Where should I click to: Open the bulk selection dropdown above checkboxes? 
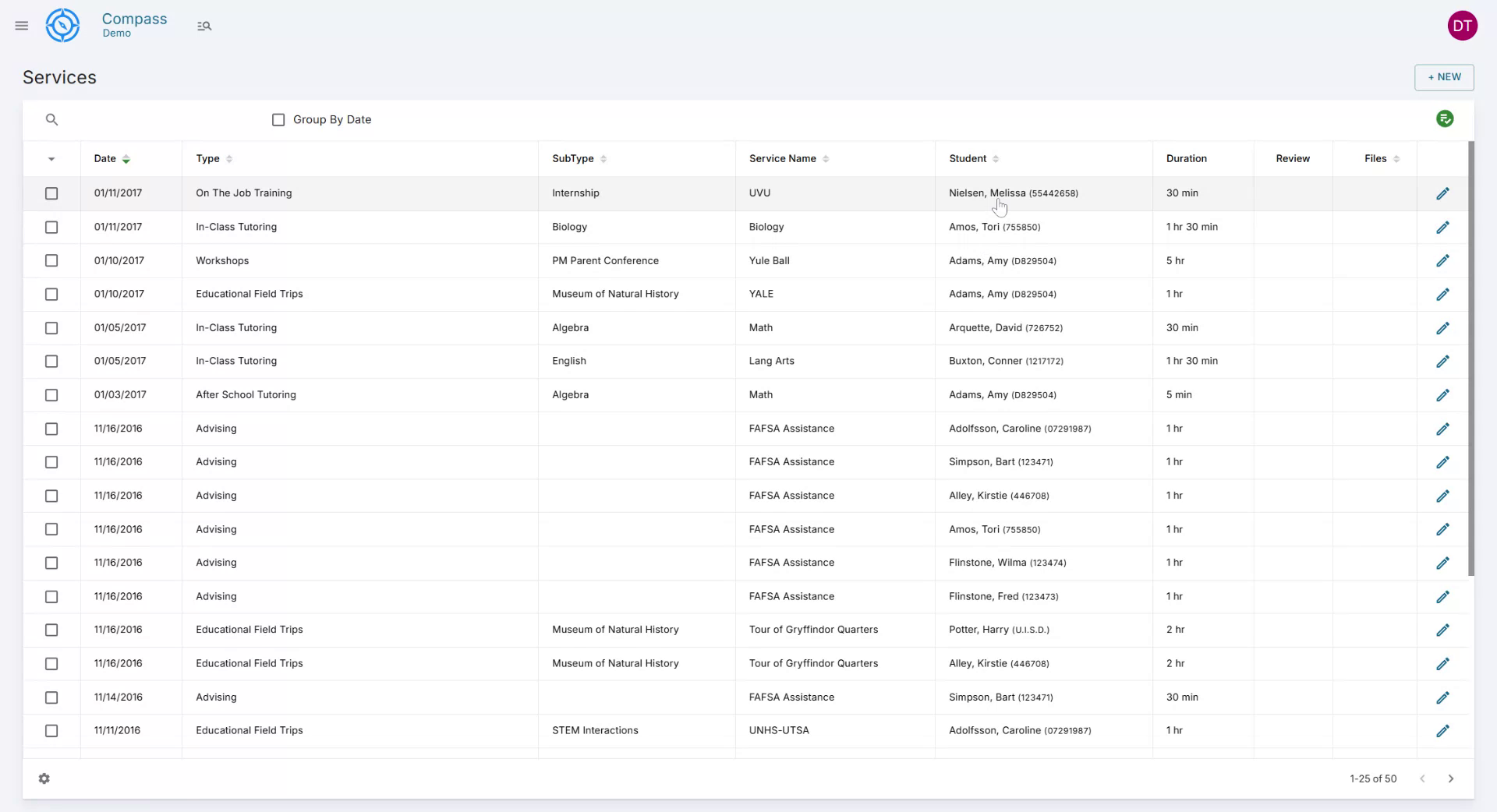pos(51,159)
